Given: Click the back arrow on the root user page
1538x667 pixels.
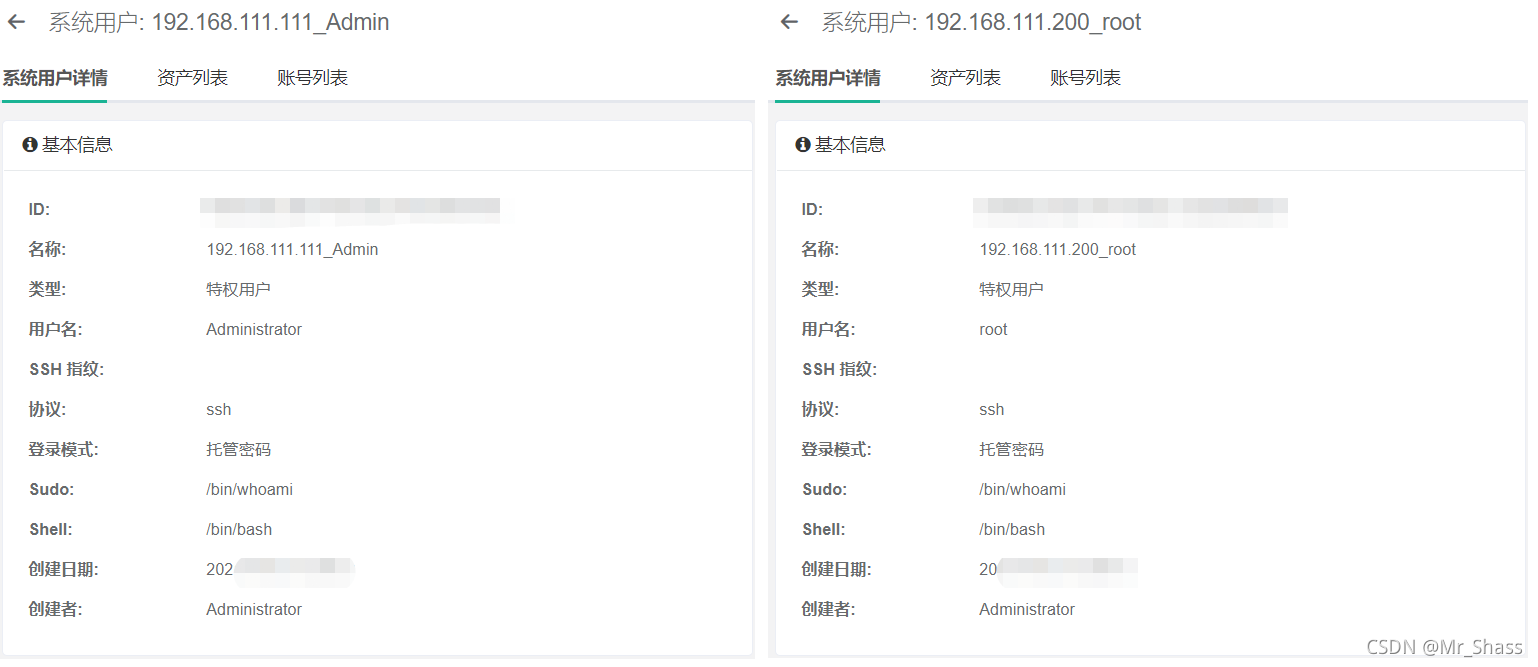Looking at the screenshot, I should click(791, 21).
